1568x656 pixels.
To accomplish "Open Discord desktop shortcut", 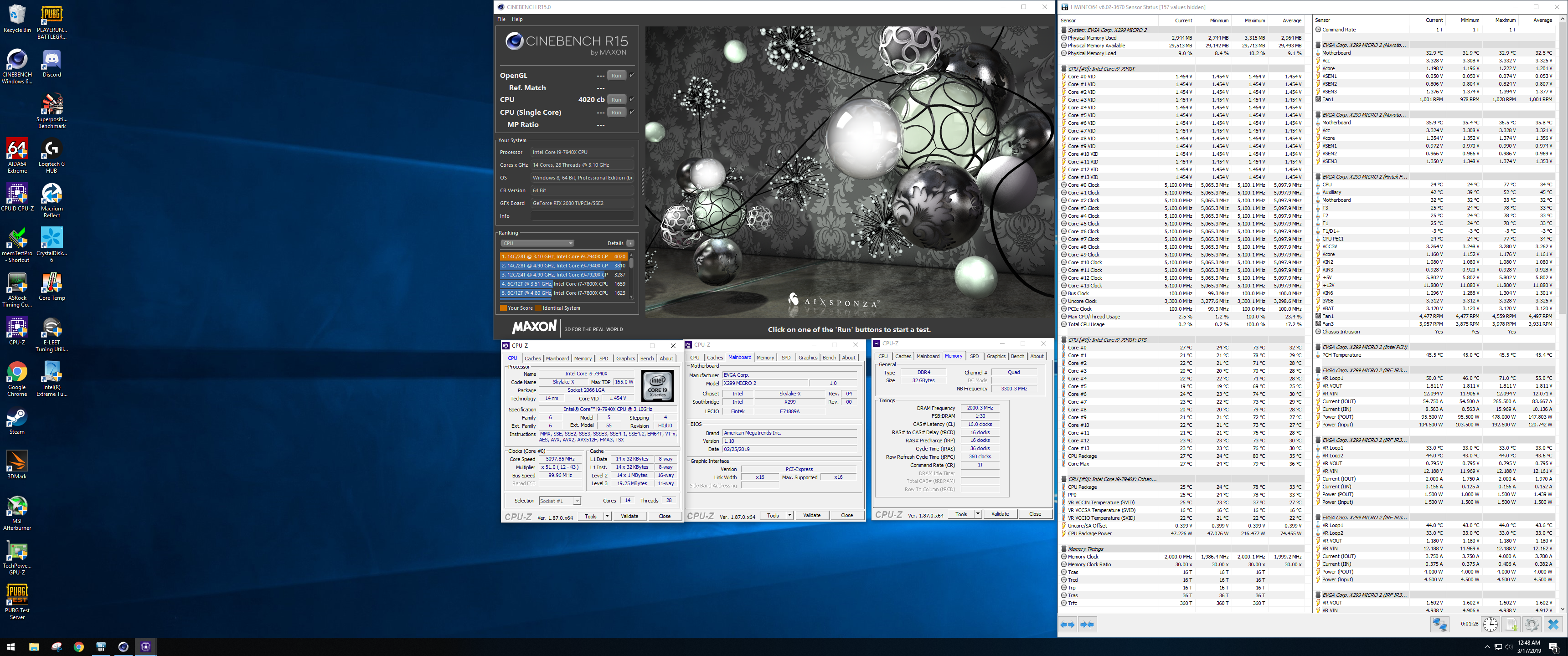I will 52,63.
